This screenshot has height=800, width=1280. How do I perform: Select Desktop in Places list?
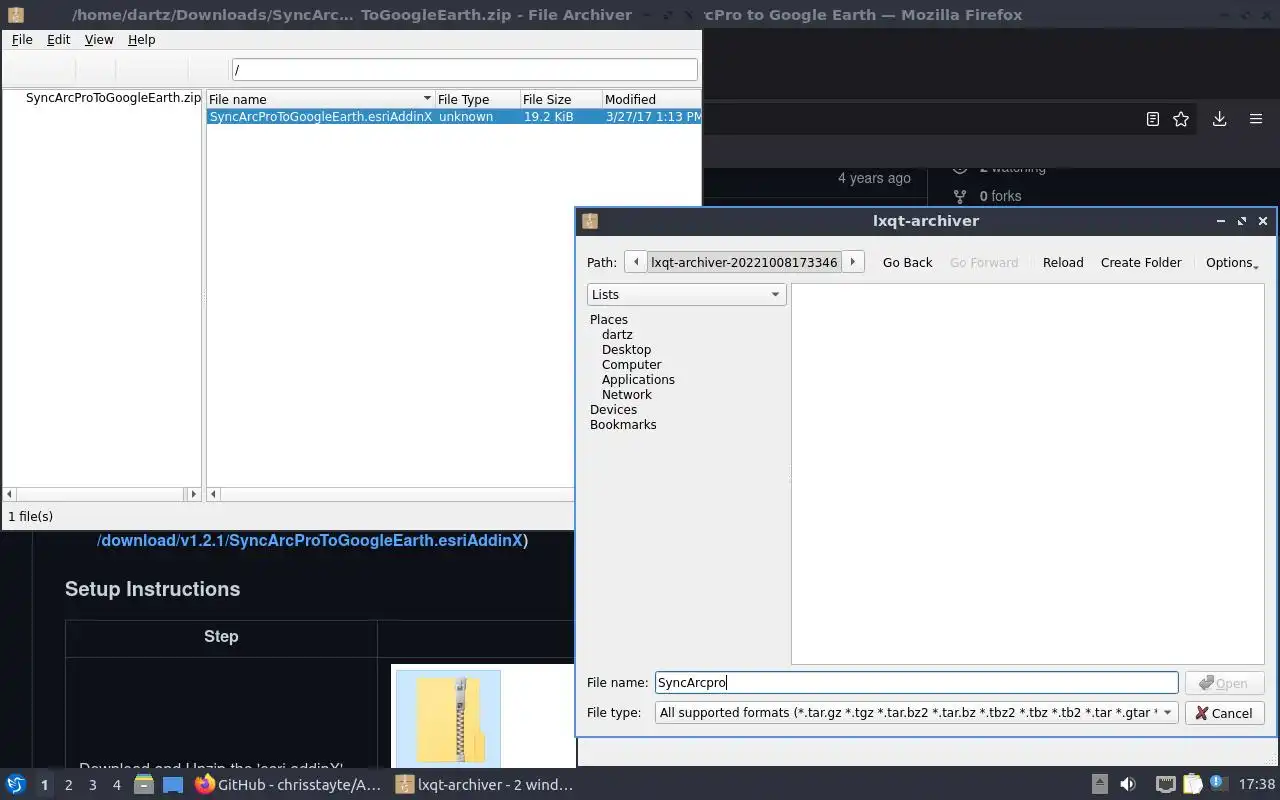click(x=626, y=349)
